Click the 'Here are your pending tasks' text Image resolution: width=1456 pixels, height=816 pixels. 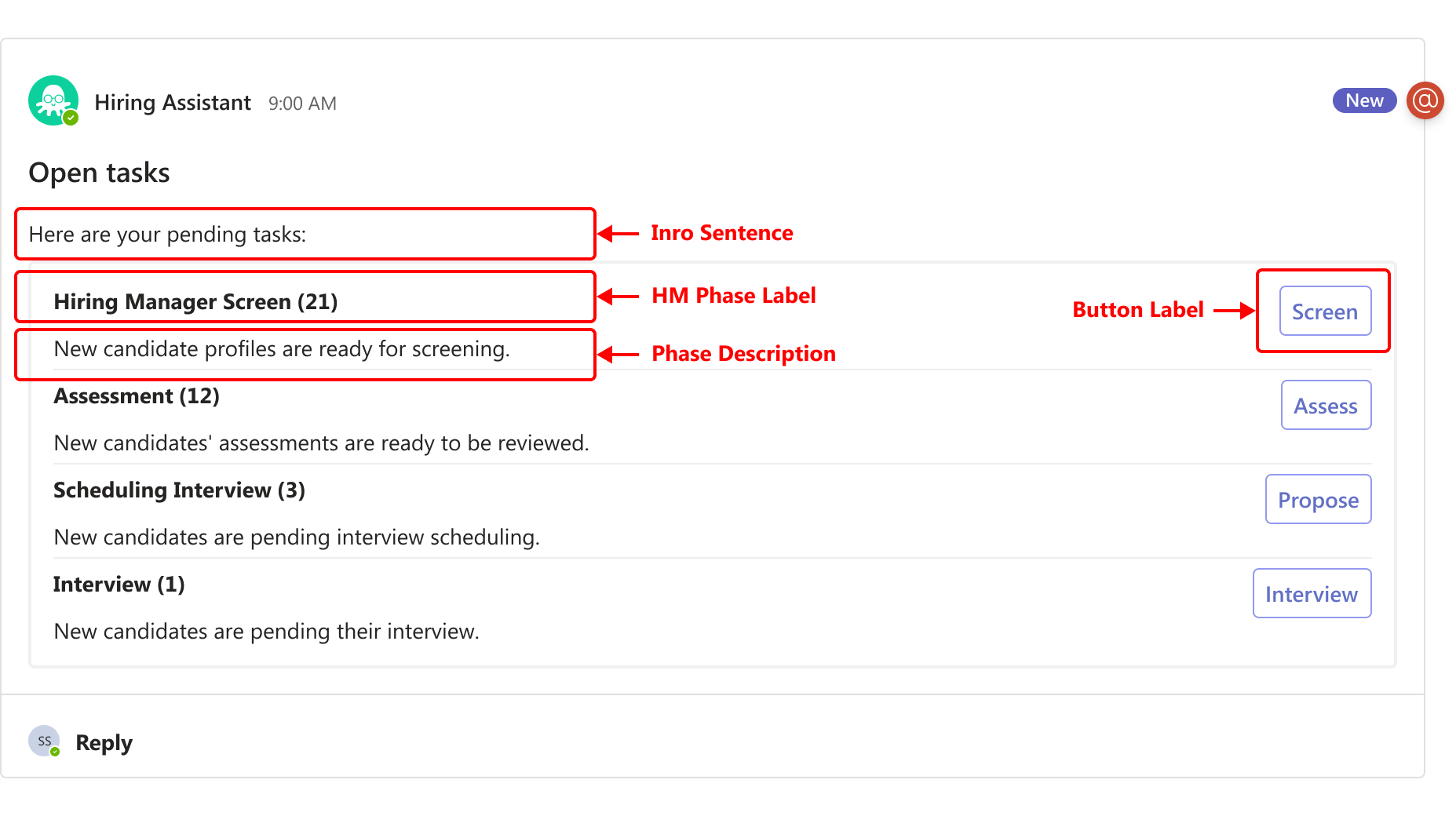coord(167,235)
